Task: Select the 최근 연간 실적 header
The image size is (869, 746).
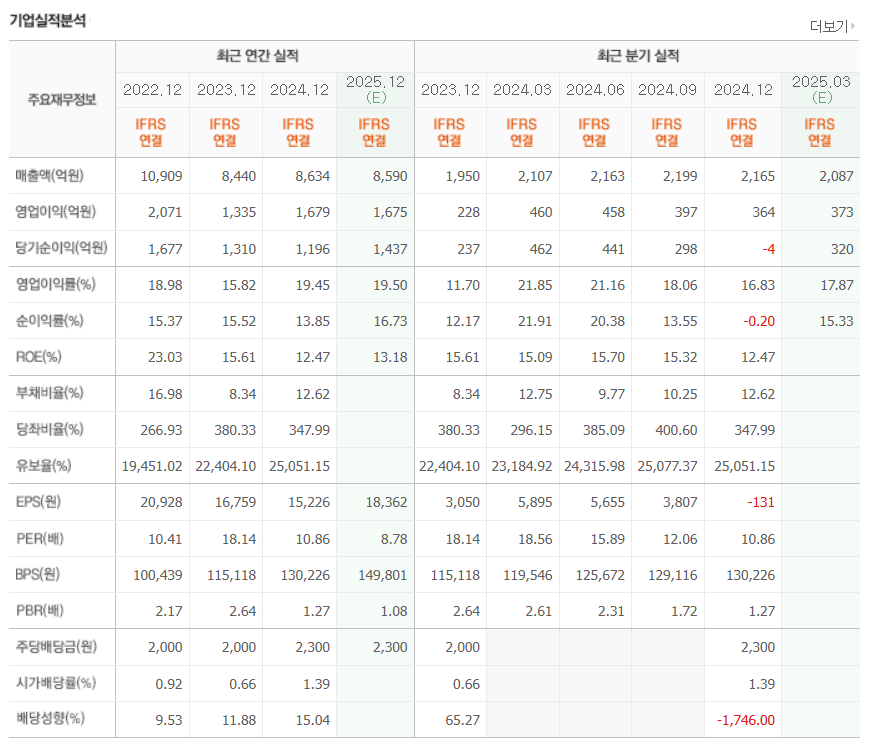Action: 257,56
